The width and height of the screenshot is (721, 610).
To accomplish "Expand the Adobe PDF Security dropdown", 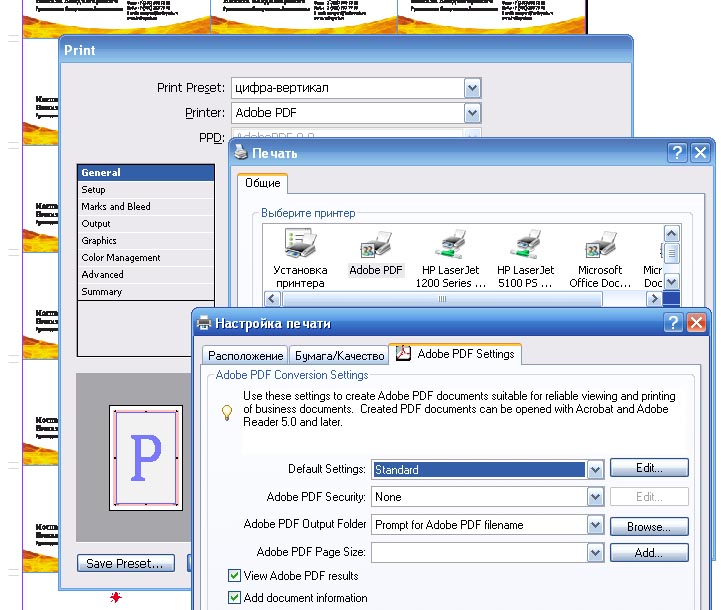I will pos(595,497).
